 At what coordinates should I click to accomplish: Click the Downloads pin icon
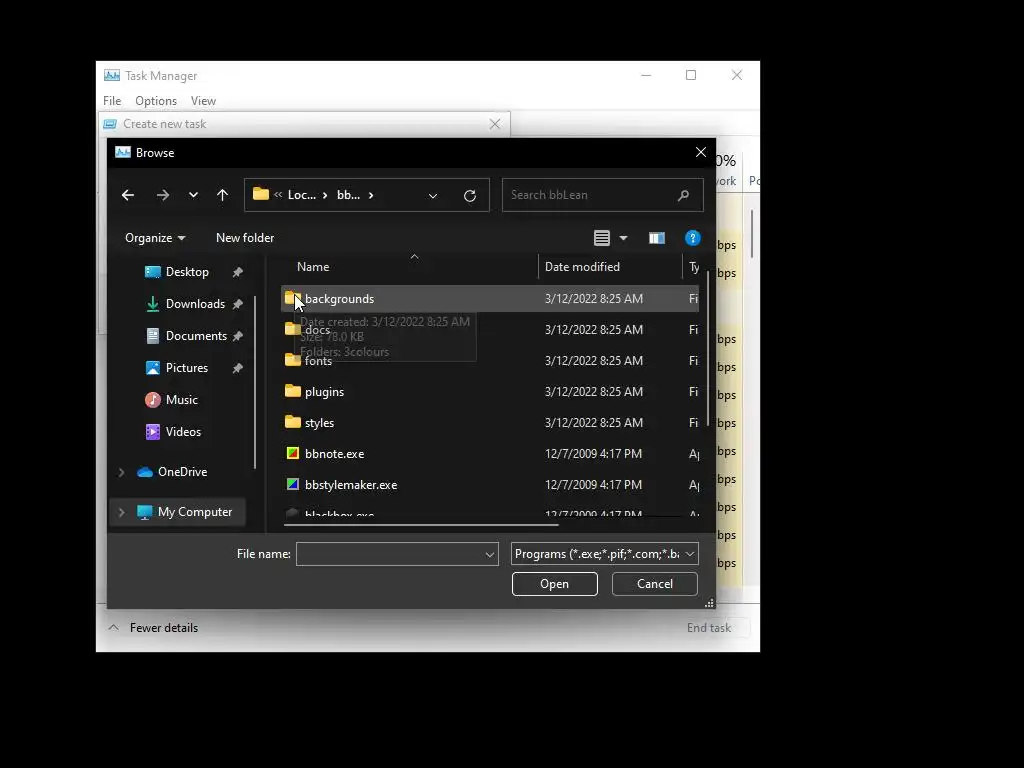coord(238,304)
